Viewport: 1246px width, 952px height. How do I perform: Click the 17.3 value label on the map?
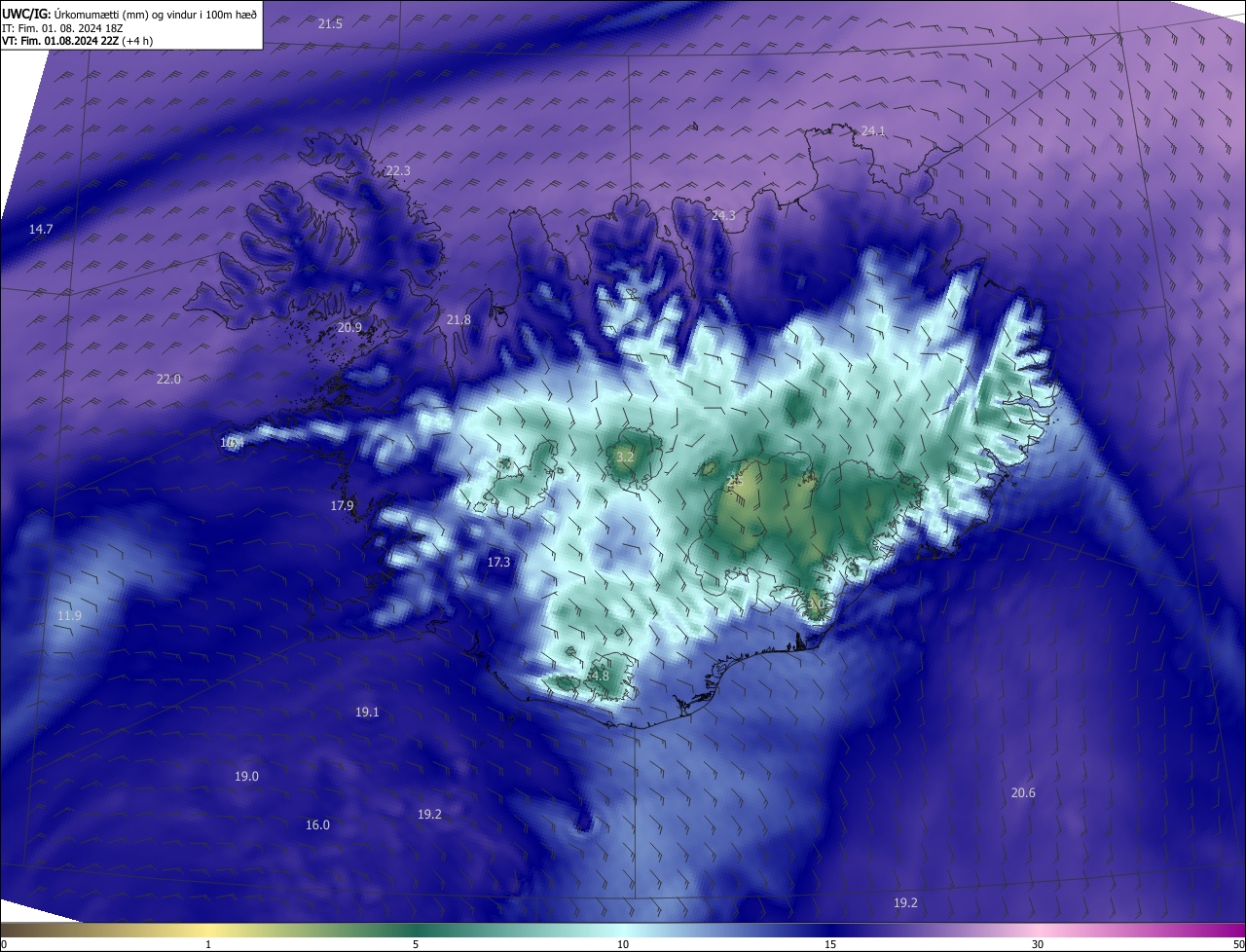[x=498, y=562]
